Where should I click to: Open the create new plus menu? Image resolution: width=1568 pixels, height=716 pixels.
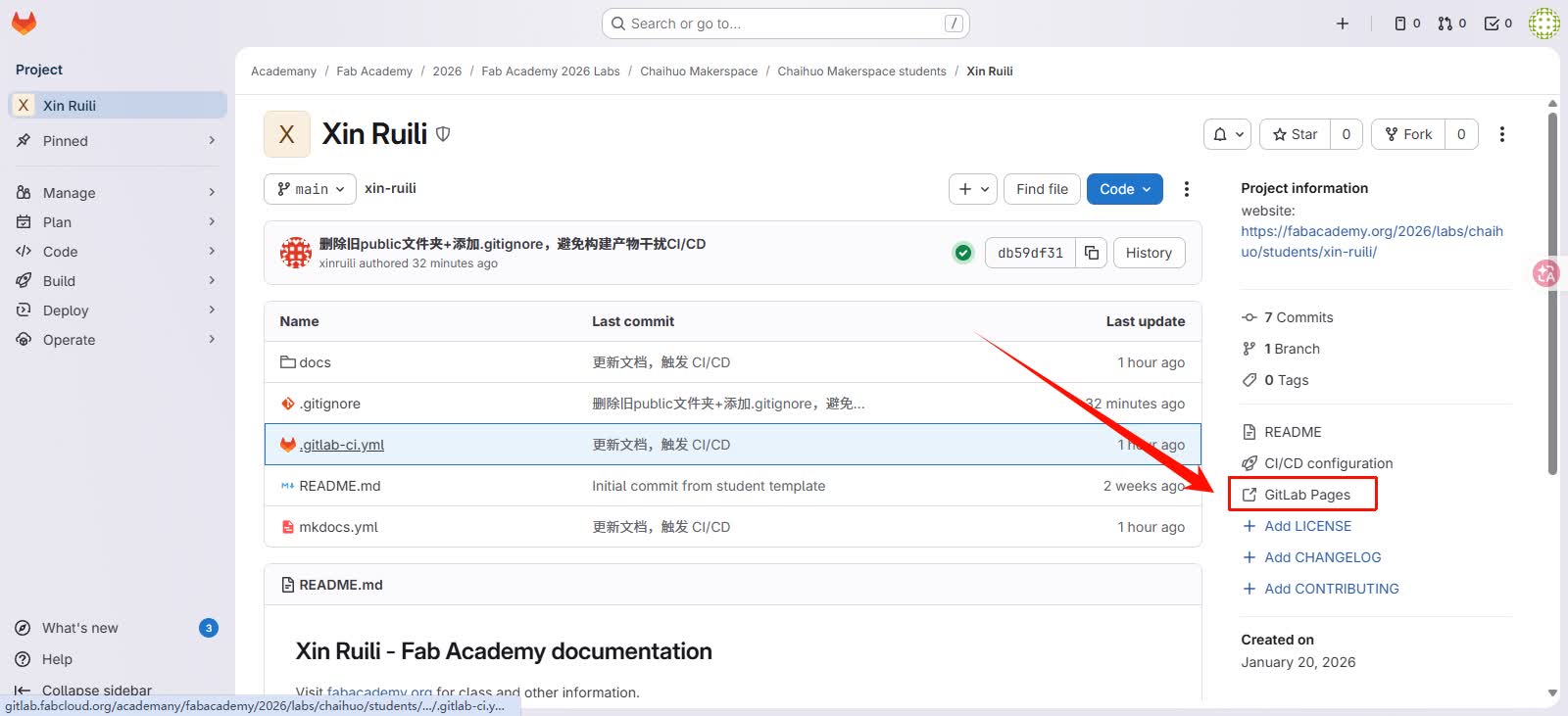coord(1343,24)
